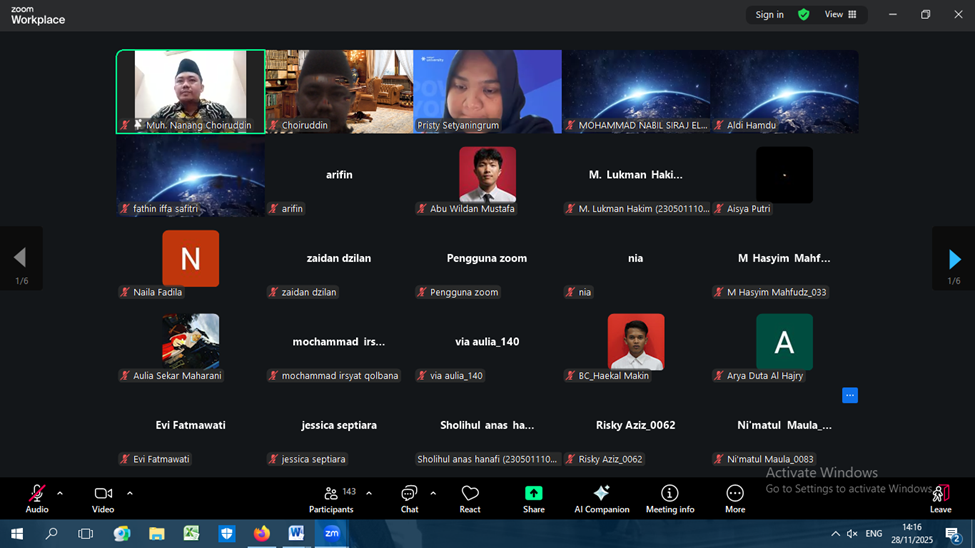Expand the chevron next to Chat
This screenshot has height=548, width=975.
pos(433,493)
